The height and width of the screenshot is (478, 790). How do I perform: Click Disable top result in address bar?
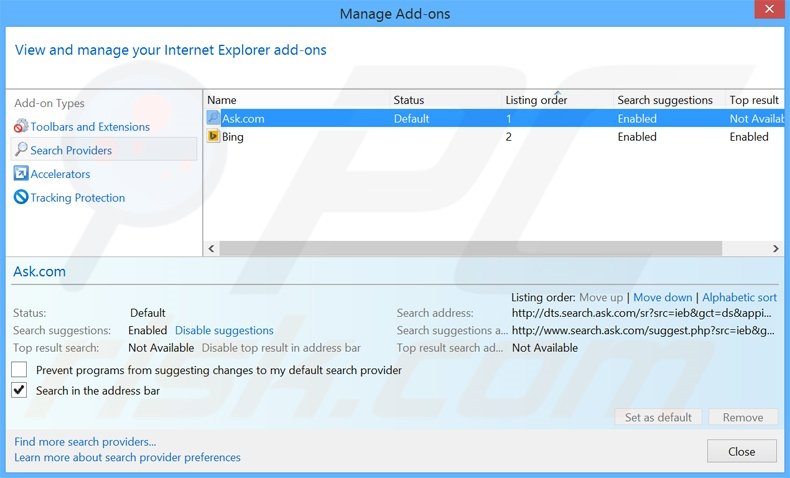[x=281, y=348]
